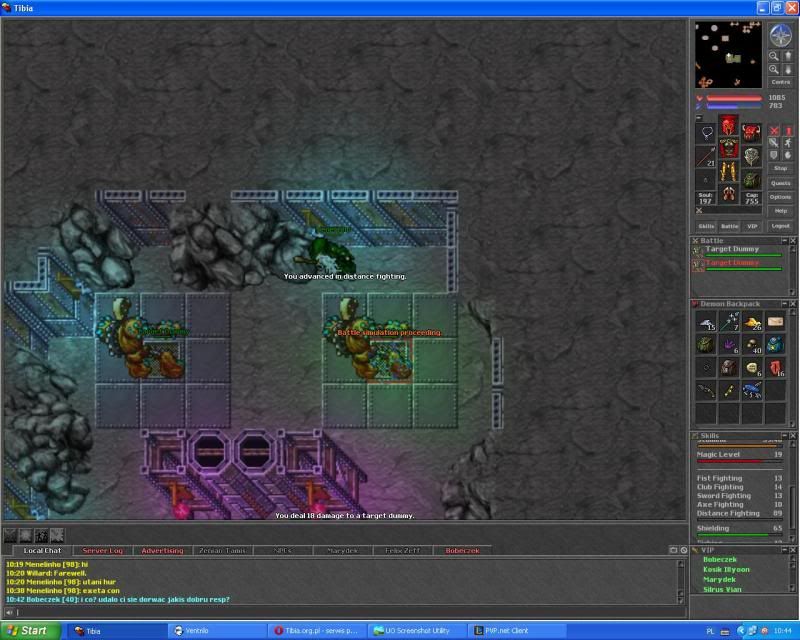This screenshot has width=800, height=640.
Task: Select the spear weapon slot showing 21
Action: click(x=707, y=157)
